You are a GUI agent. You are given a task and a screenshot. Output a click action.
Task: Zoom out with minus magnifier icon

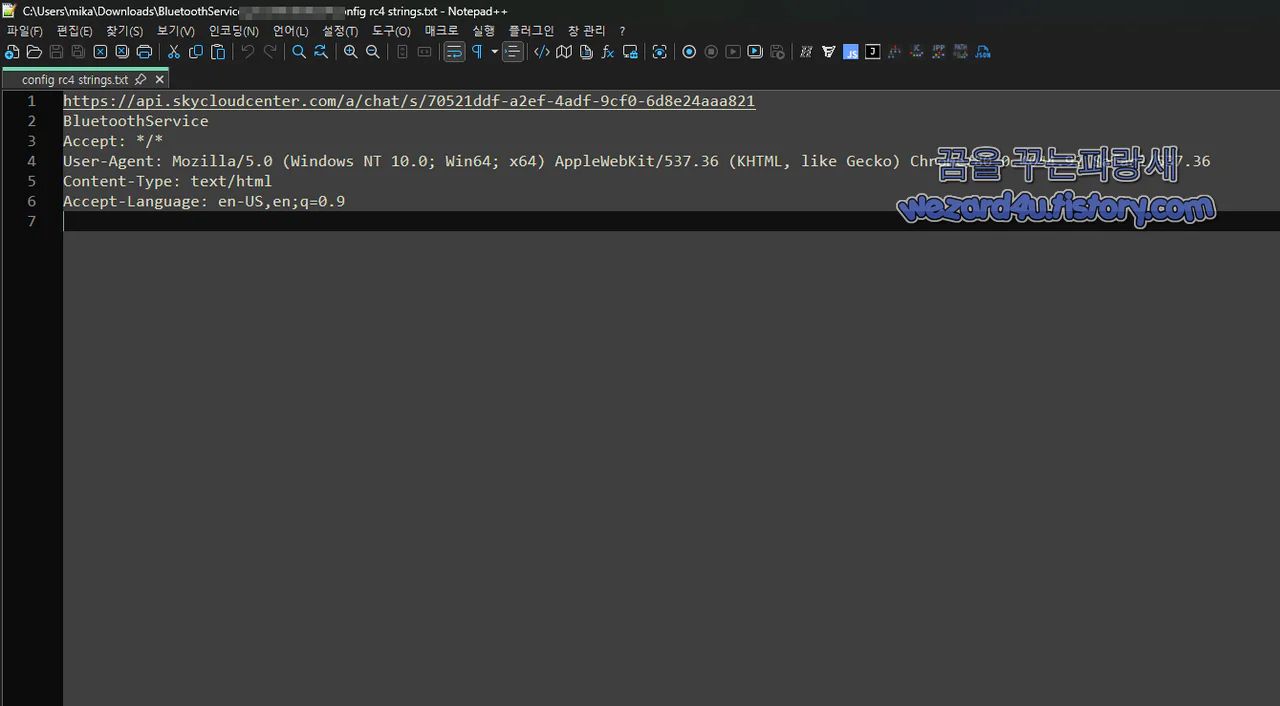click(373, 52)
